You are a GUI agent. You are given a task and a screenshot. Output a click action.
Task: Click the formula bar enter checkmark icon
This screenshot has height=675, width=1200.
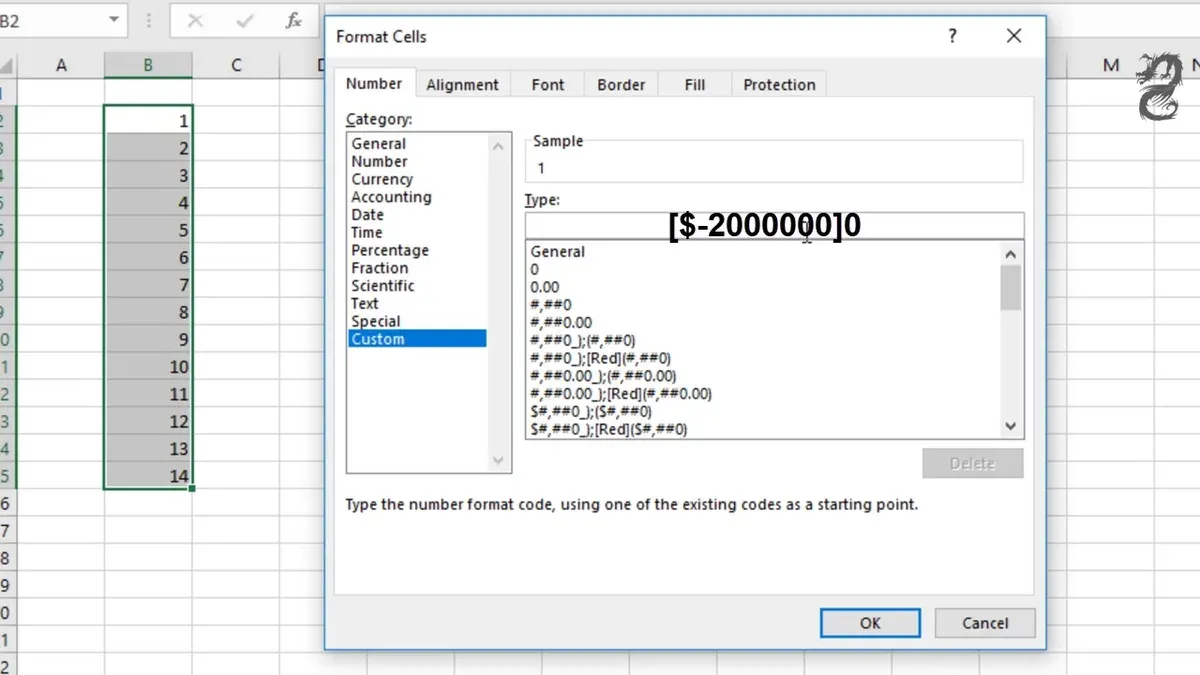click(x=244, y=20)
